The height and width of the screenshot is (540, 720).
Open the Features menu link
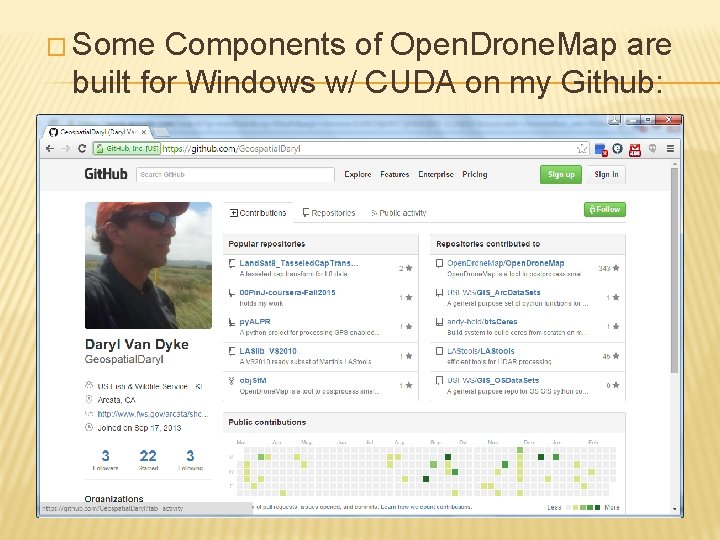tap(394, 174)
